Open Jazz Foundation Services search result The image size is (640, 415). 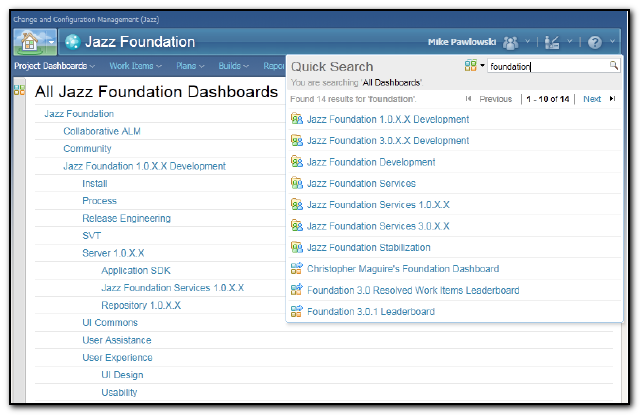point(361,184)
